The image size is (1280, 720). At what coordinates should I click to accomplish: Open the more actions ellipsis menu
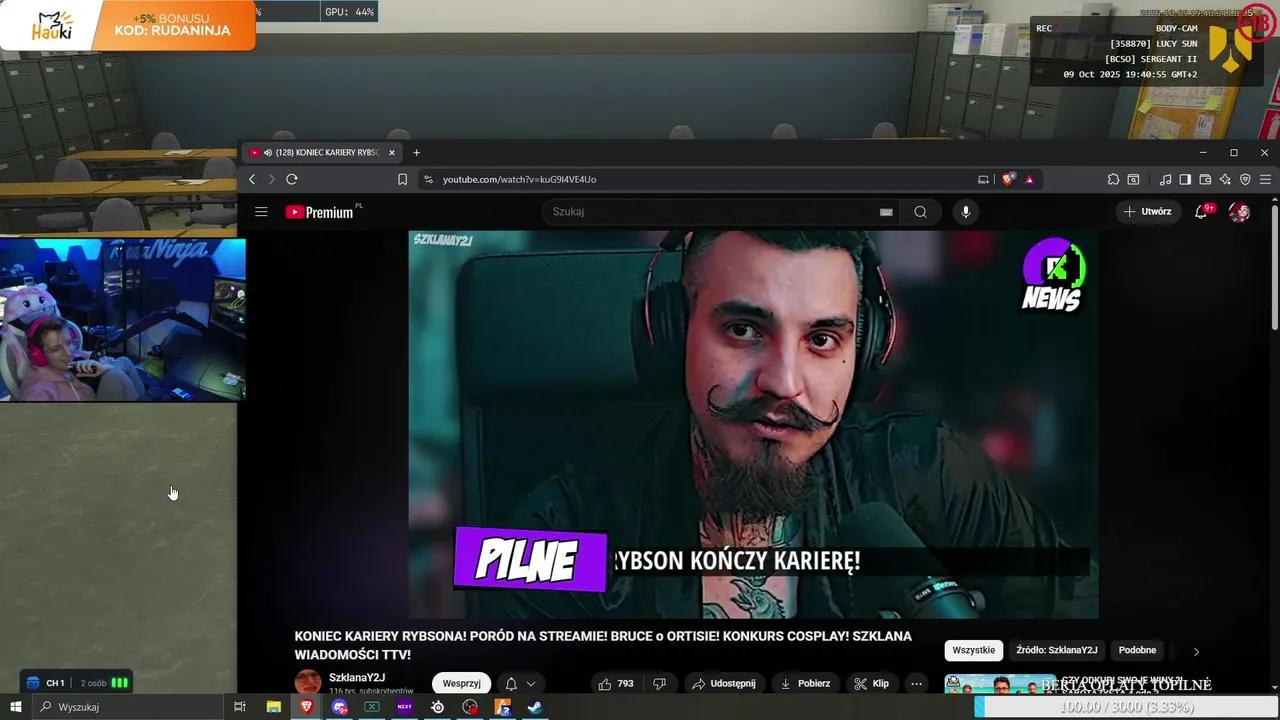pyautogui.click(x=916, y=684)
